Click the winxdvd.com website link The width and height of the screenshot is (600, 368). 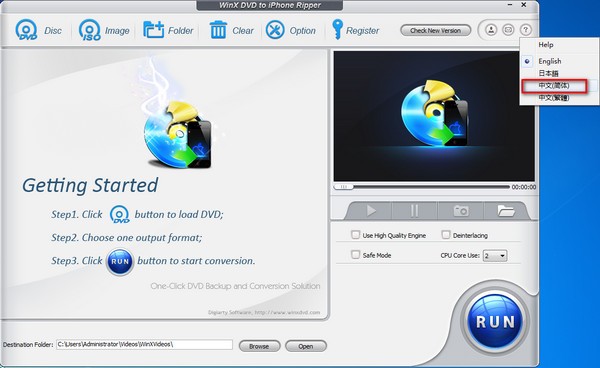pos(287,313)
